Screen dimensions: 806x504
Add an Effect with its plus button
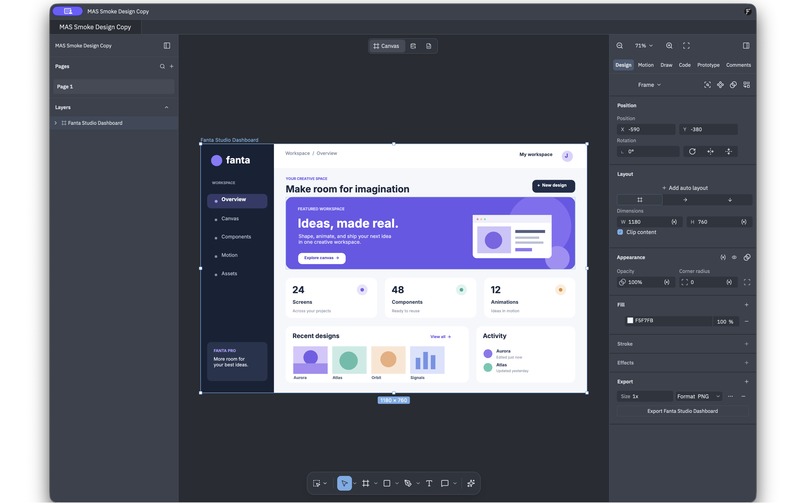(x=746, y=363)
